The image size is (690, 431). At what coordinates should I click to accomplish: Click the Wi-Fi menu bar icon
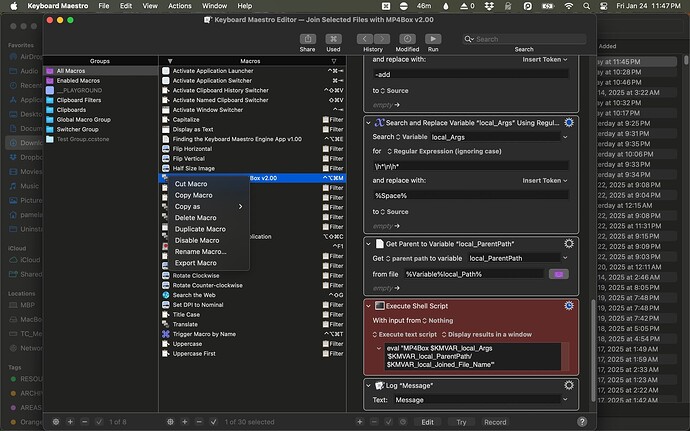pyautogui.click(x=569, y=6)
